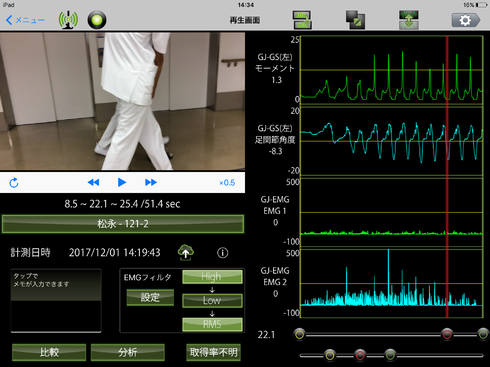
Task: Tap the video preview of walking person
Action: coord(122,101)
